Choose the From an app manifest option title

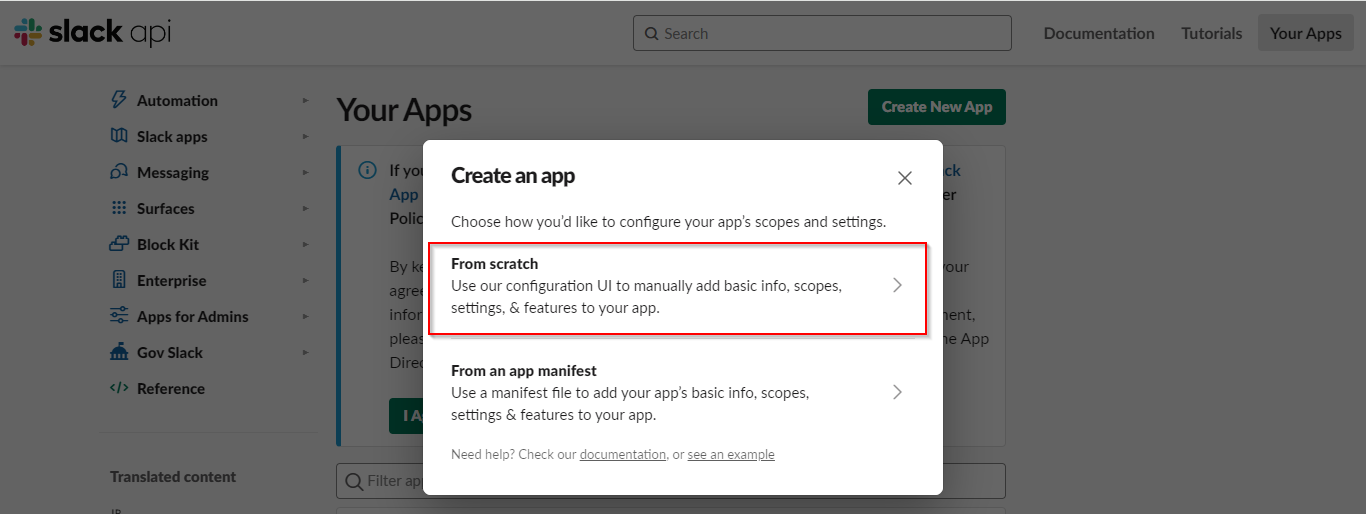pyautogui.click(x=524, y=371)
